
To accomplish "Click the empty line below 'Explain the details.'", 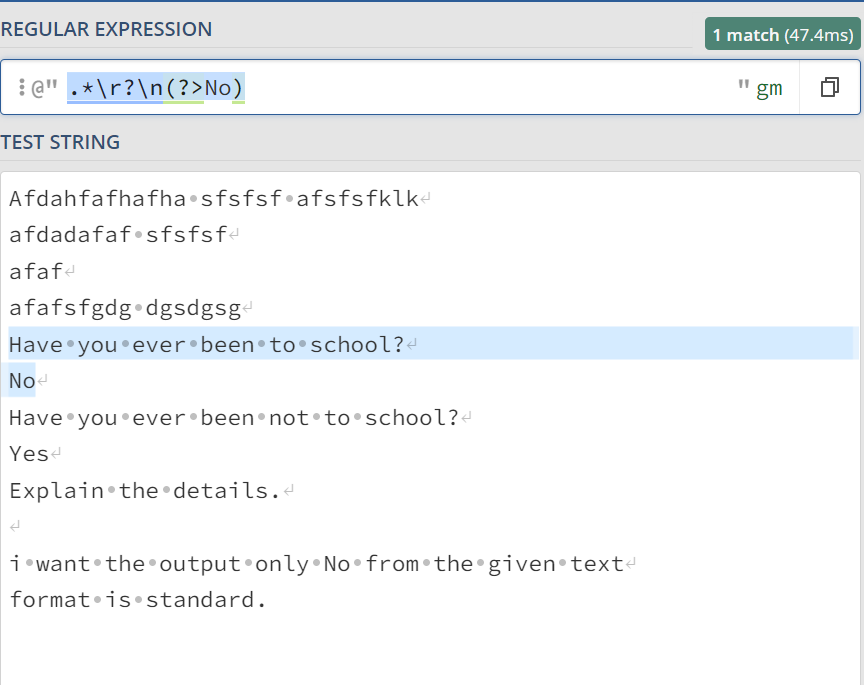I will pos(200,527).
